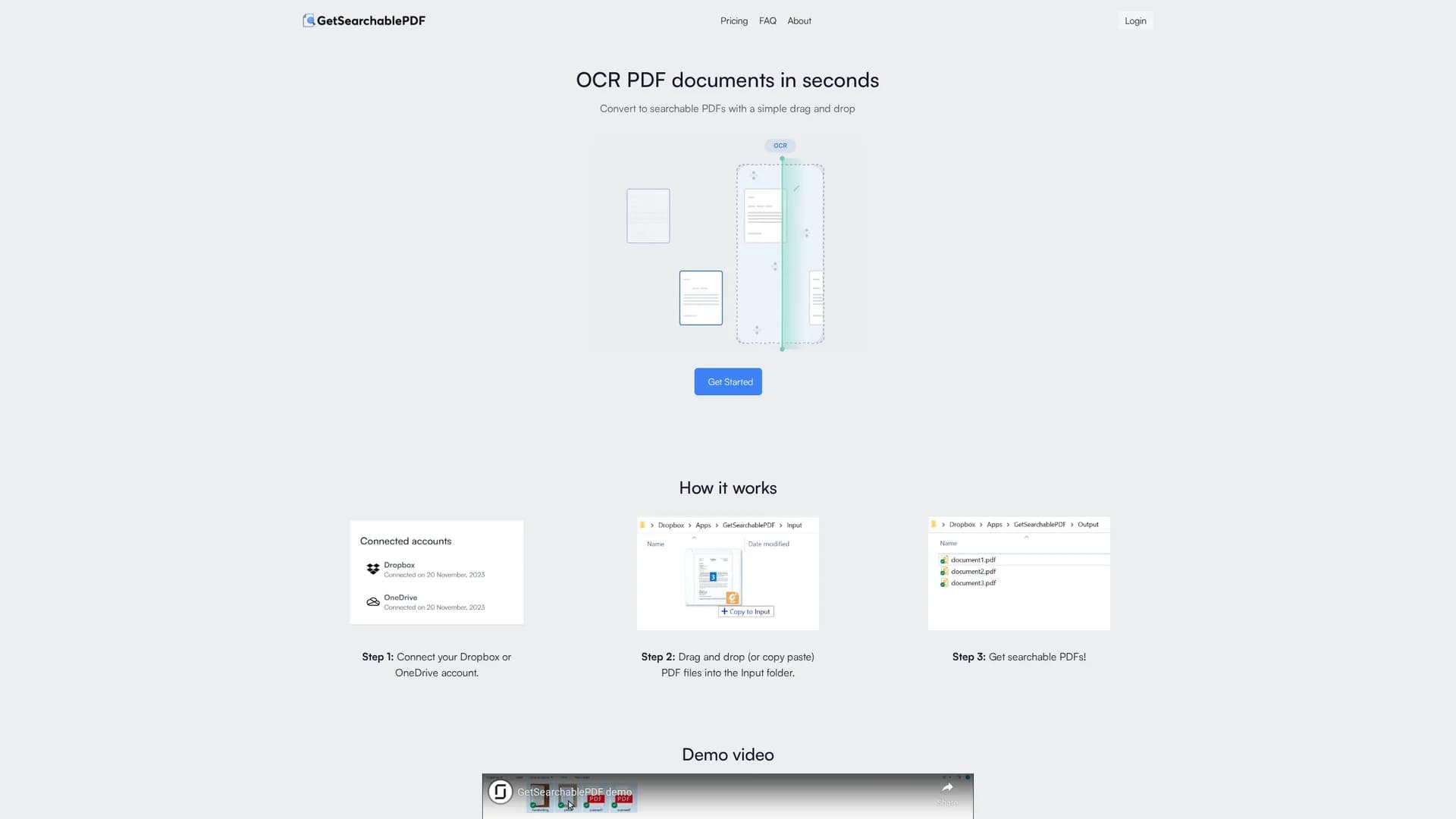Open the FAQ page
The height and width of the screenshot is (819, 1456).
[x=767, y=21]
